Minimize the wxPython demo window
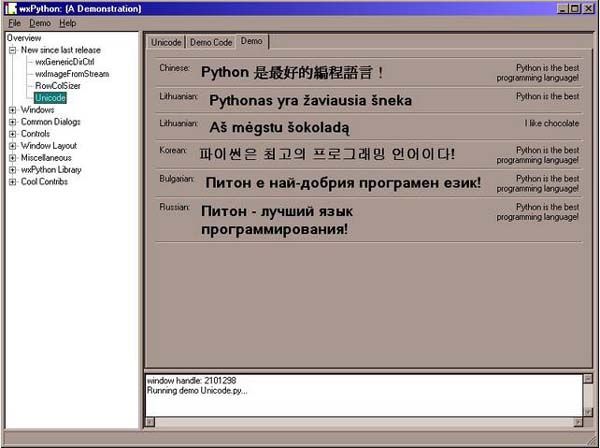 563,8
